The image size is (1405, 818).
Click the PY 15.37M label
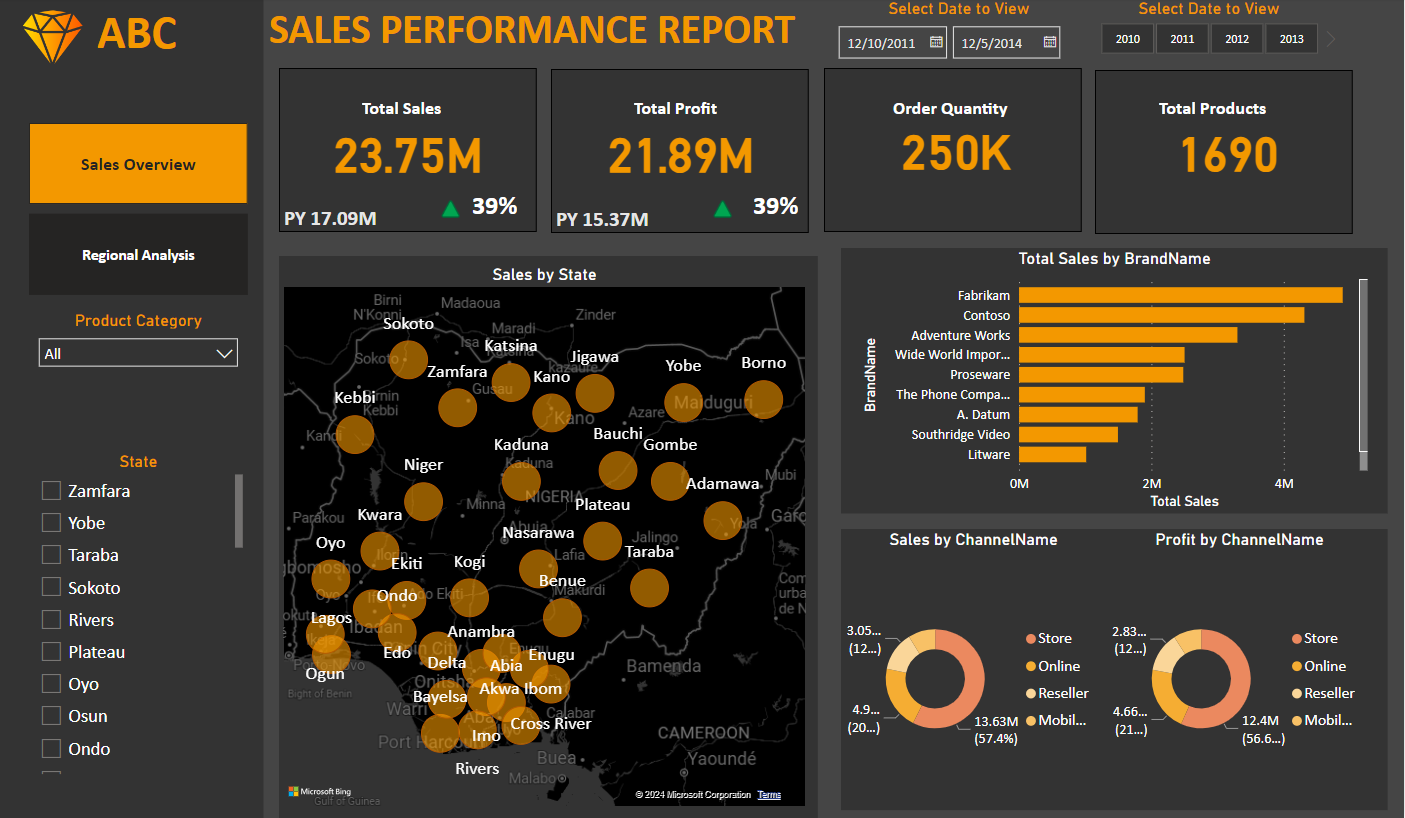pyautogui.click(x=602, y=219)
